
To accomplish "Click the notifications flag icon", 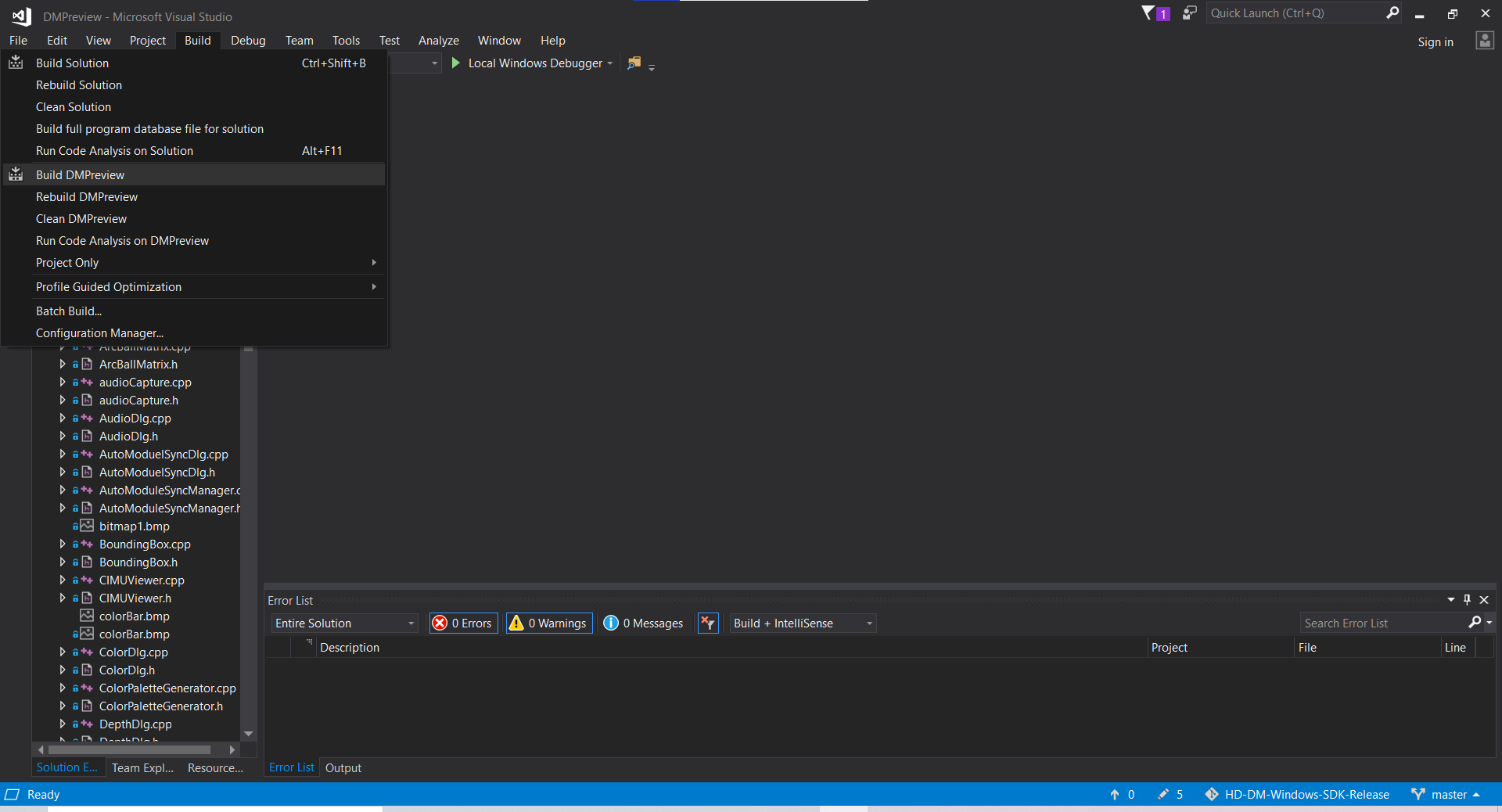I will (x=1150, y=13).
